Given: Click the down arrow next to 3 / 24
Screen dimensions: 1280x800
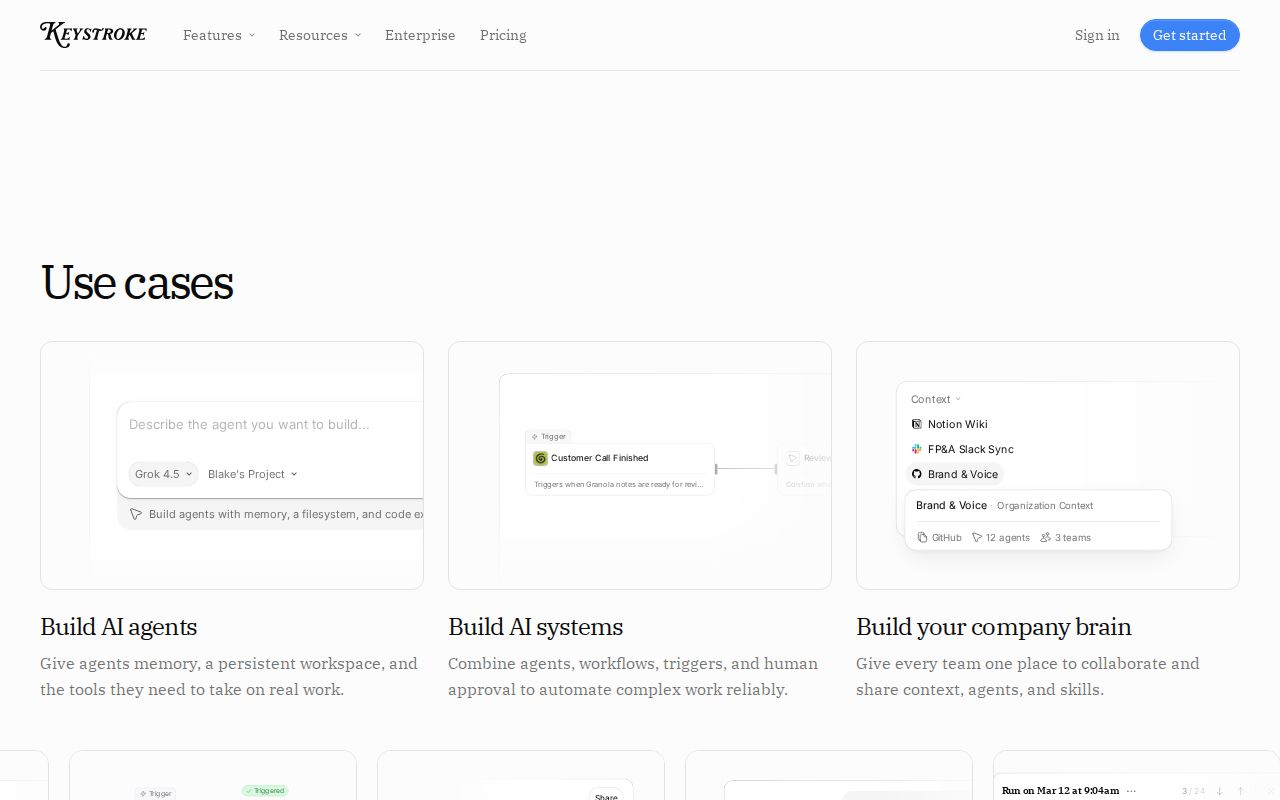Looking at the screenshot, I should [1219, 791].
